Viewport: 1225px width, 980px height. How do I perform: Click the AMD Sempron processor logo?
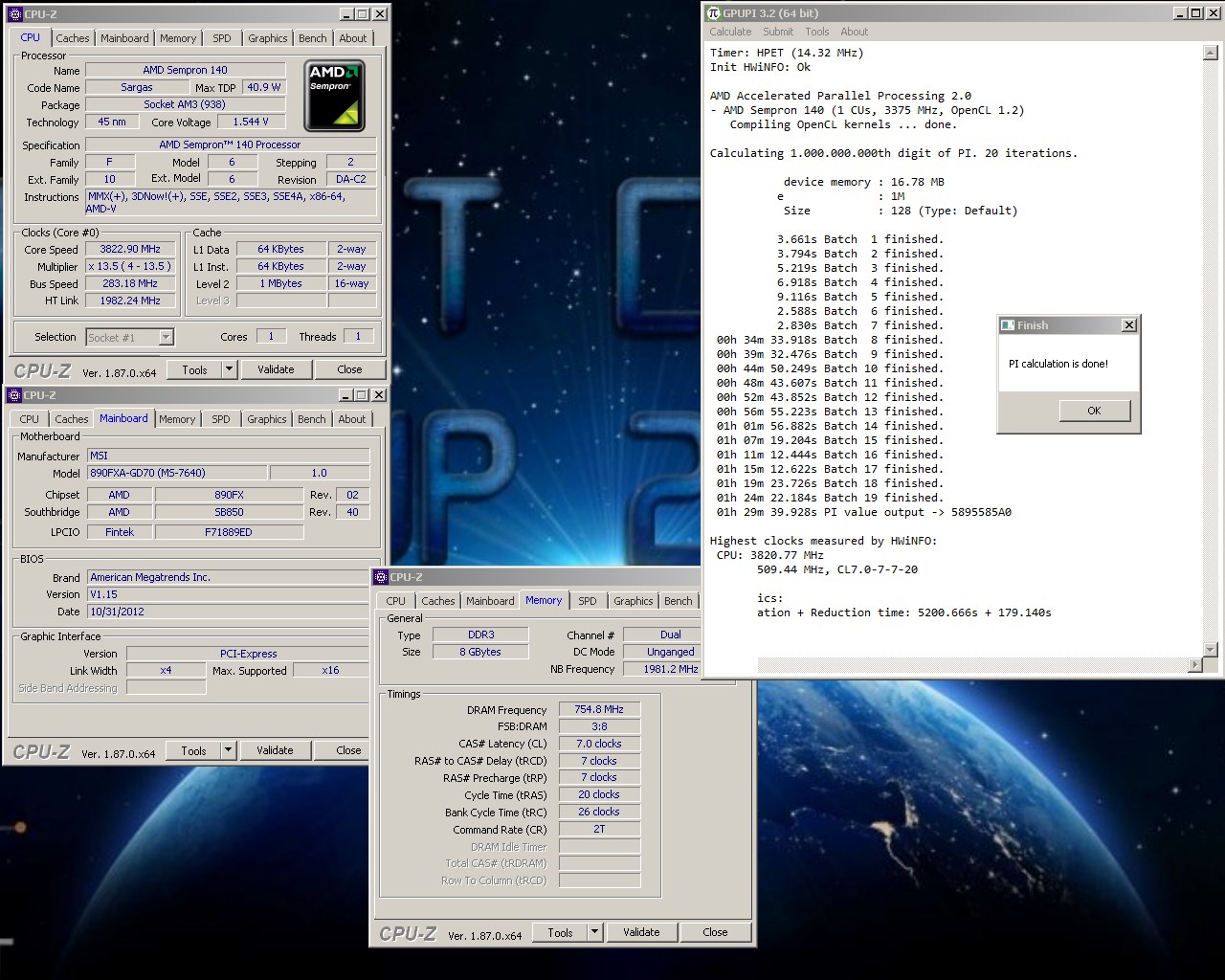334,96
